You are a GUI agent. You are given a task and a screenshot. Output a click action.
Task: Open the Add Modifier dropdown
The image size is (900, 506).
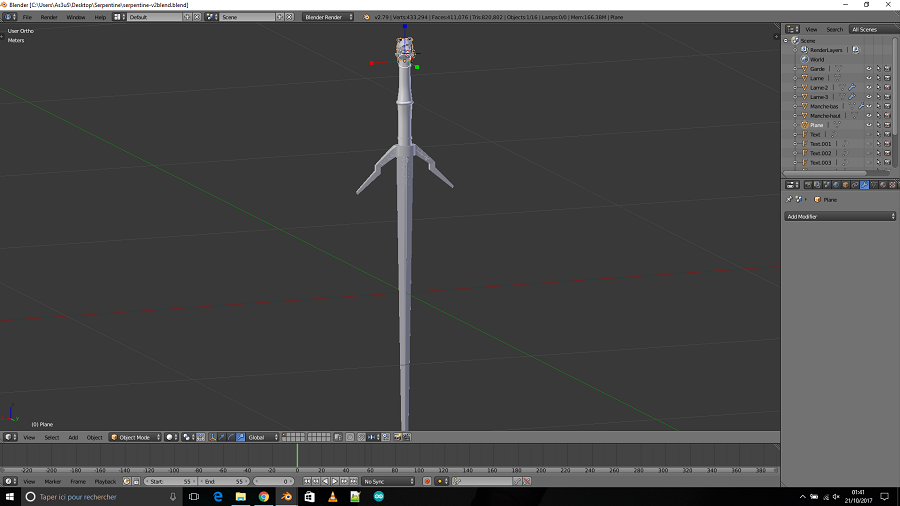(840, 216)
